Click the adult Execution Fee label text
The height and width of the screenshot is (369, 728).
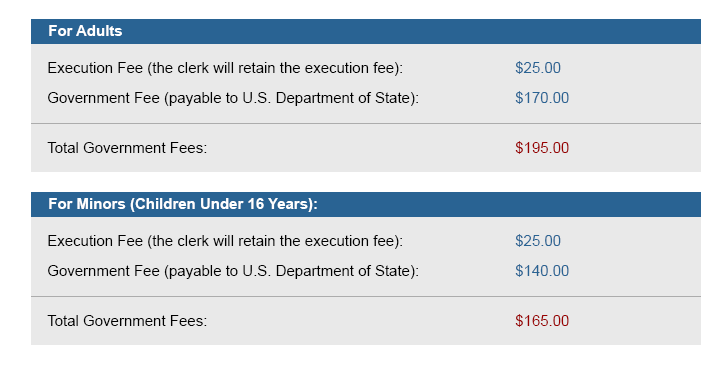225,68
